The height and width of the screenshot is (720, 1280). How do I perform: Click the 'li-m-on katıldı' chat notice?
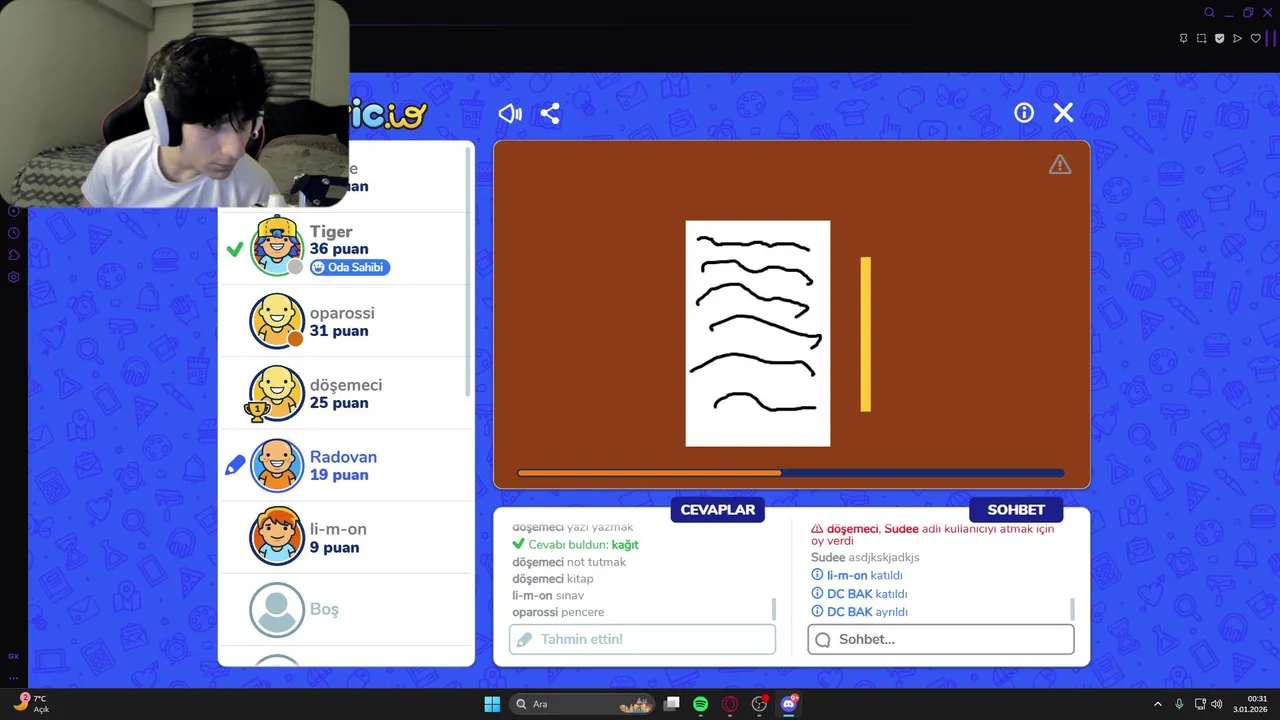pyautogui.click(x=858, y=575)
